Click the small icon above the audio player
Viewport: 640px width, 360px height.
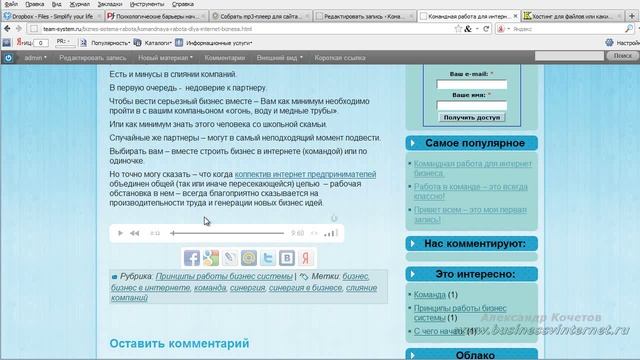tap(334, 218)
